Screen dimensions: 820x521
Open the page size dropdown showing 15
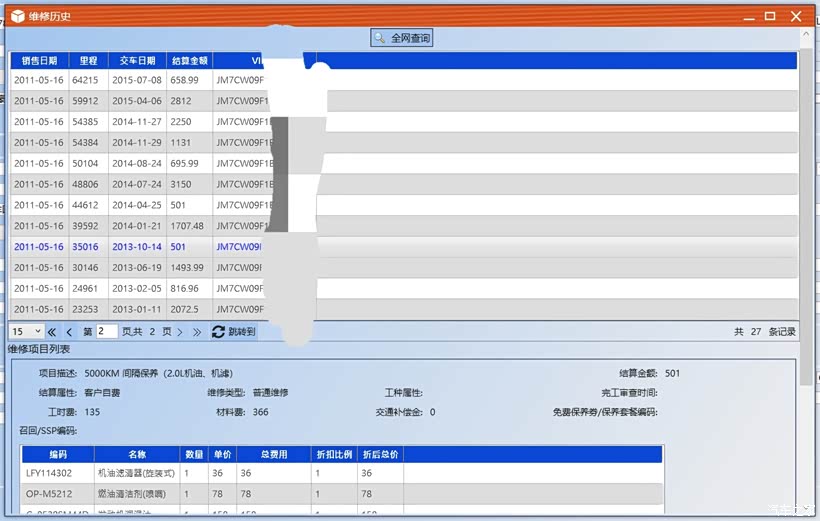[x=26, y=331]
